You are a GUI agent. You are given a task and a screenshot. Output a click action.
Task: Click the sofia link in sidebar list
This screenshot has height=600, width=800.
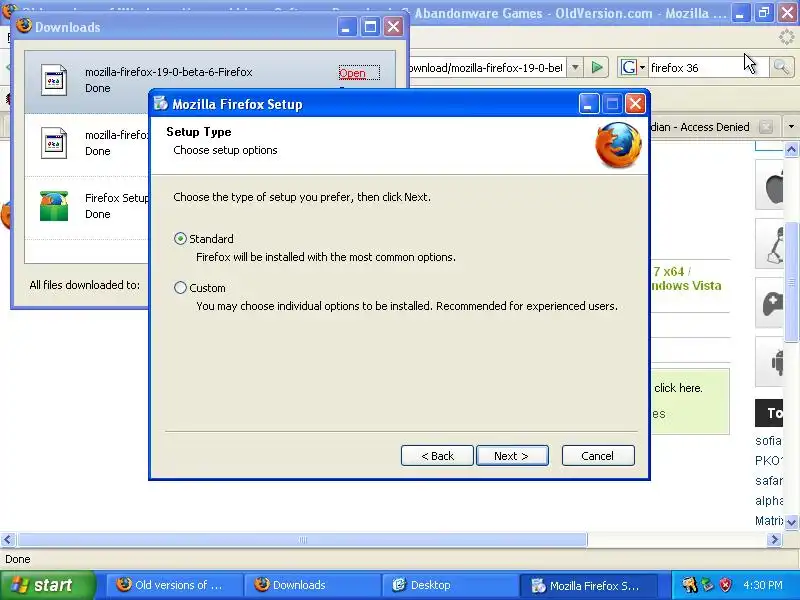point(769,441)
